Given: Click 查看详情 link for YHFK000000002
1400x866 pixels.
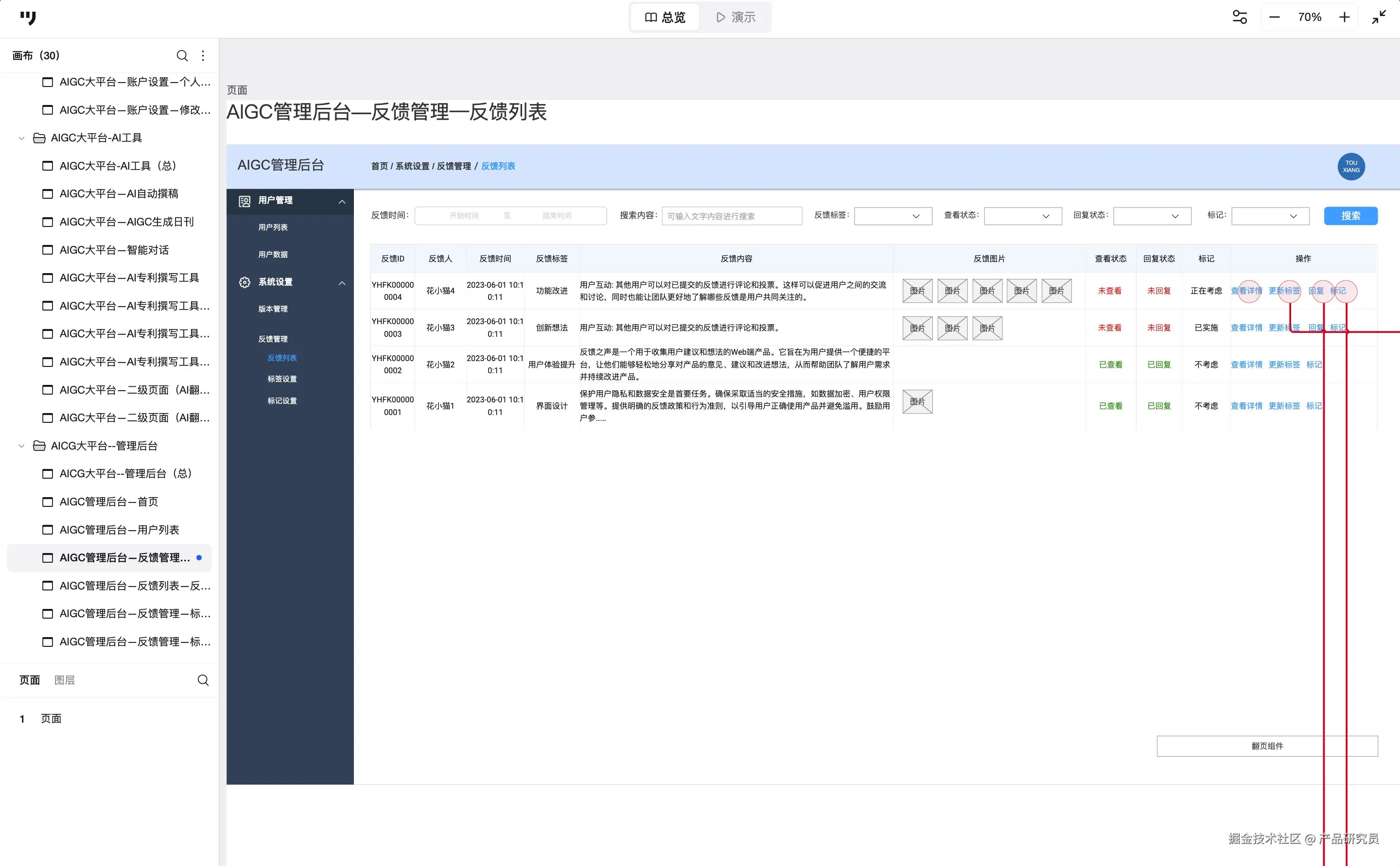Looking at the screenshot, I should pos(1246,364).
